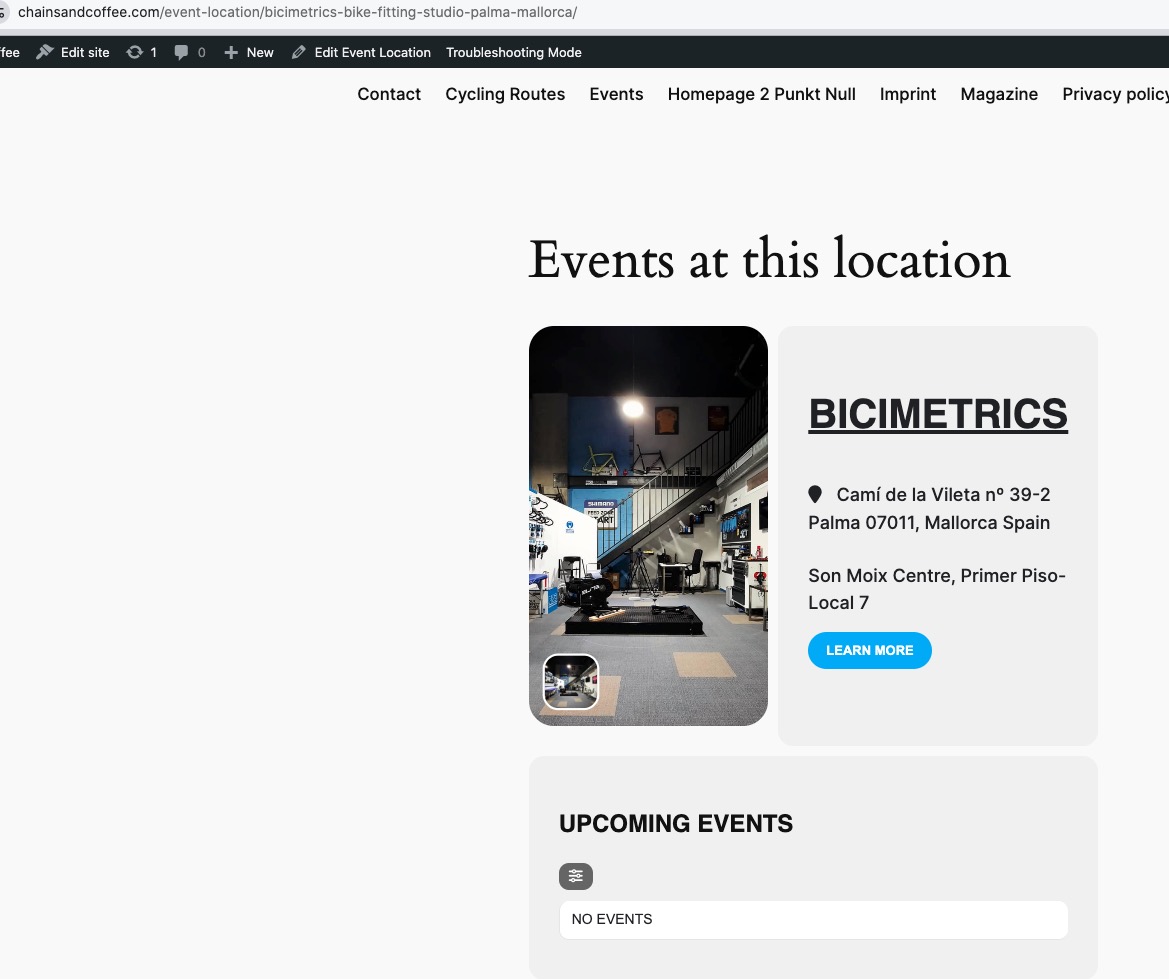
Task: Click the Edit site paintbrush icon
Action: (x=45, y=52)
